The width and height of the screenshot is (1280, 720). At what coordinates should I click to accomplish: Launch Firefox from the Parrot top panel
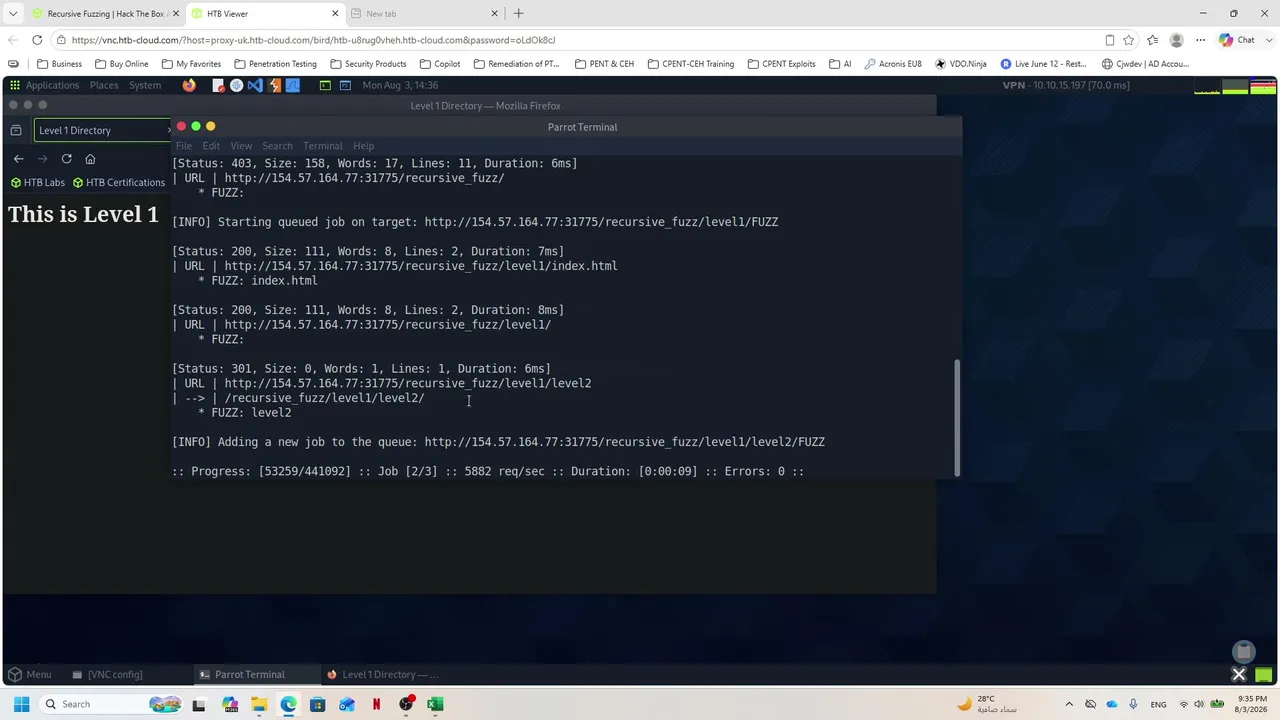189,85
